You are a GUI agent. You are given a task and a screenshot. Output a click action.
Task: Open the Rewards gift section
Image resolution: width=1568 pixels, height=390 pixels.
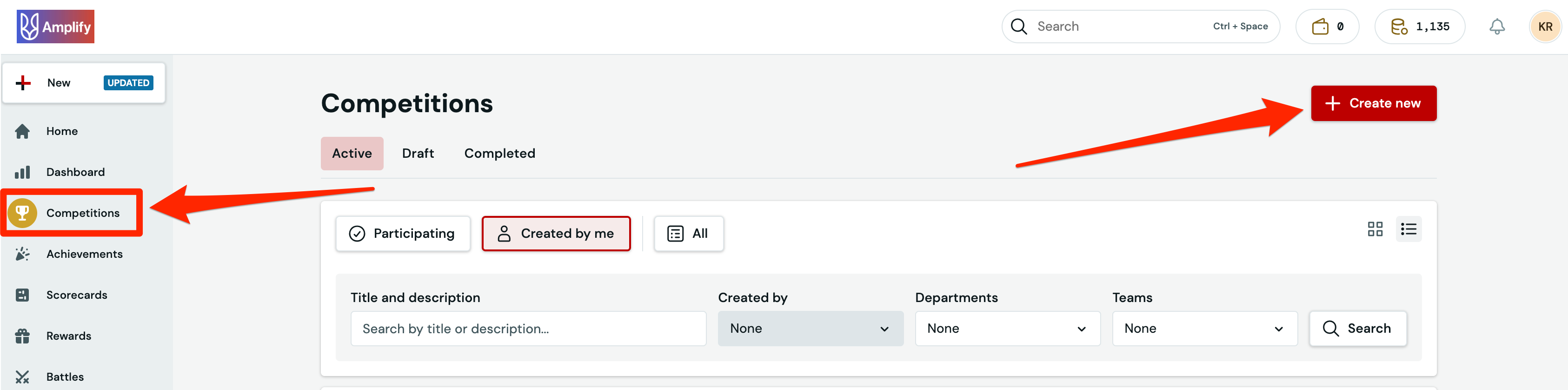pos(68,335)
